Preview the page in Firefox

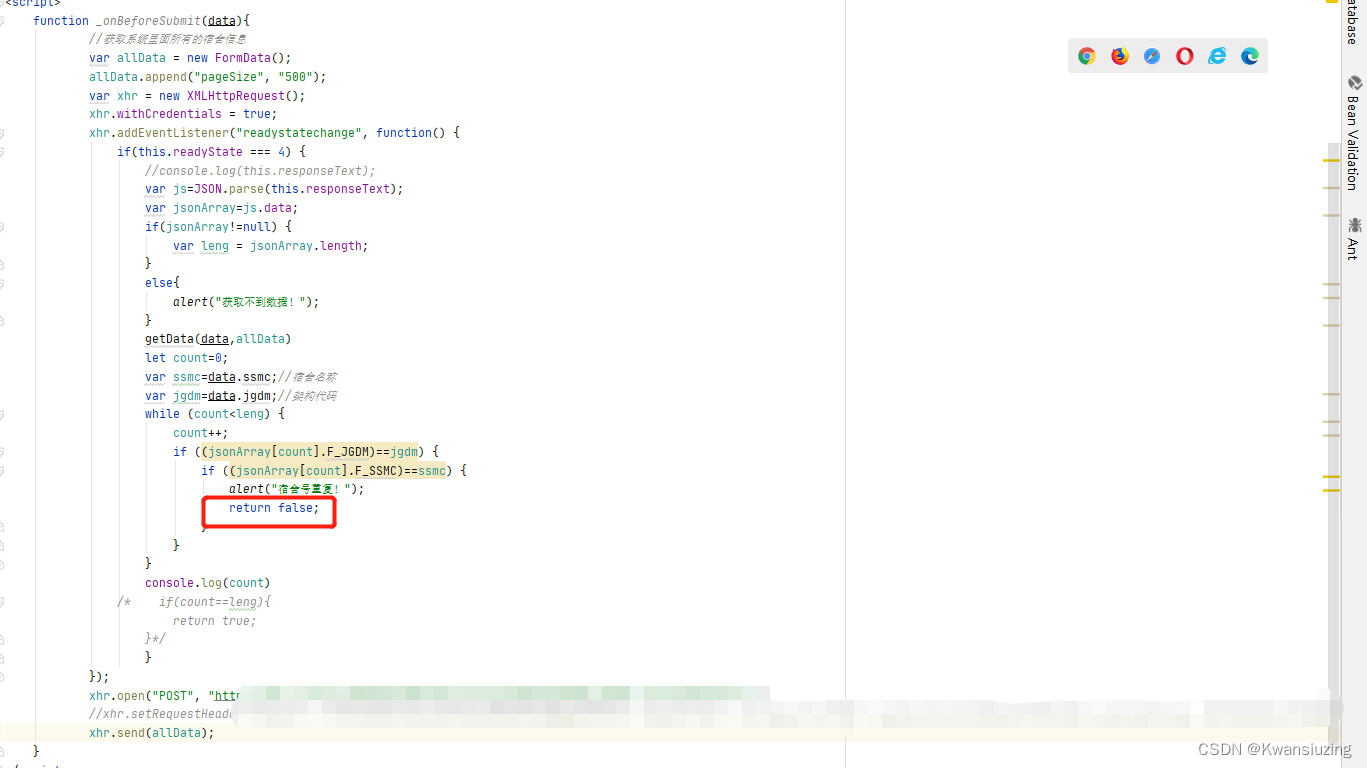pyautogui.click(x=1120, y=56)
